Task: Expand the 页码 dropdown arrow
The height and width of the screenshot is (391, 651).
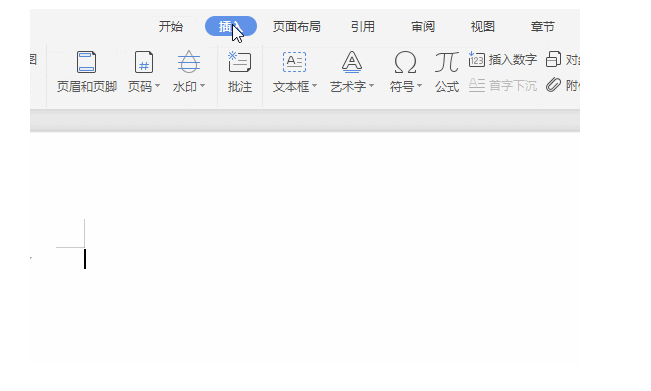Action: (x=157, y=86)
